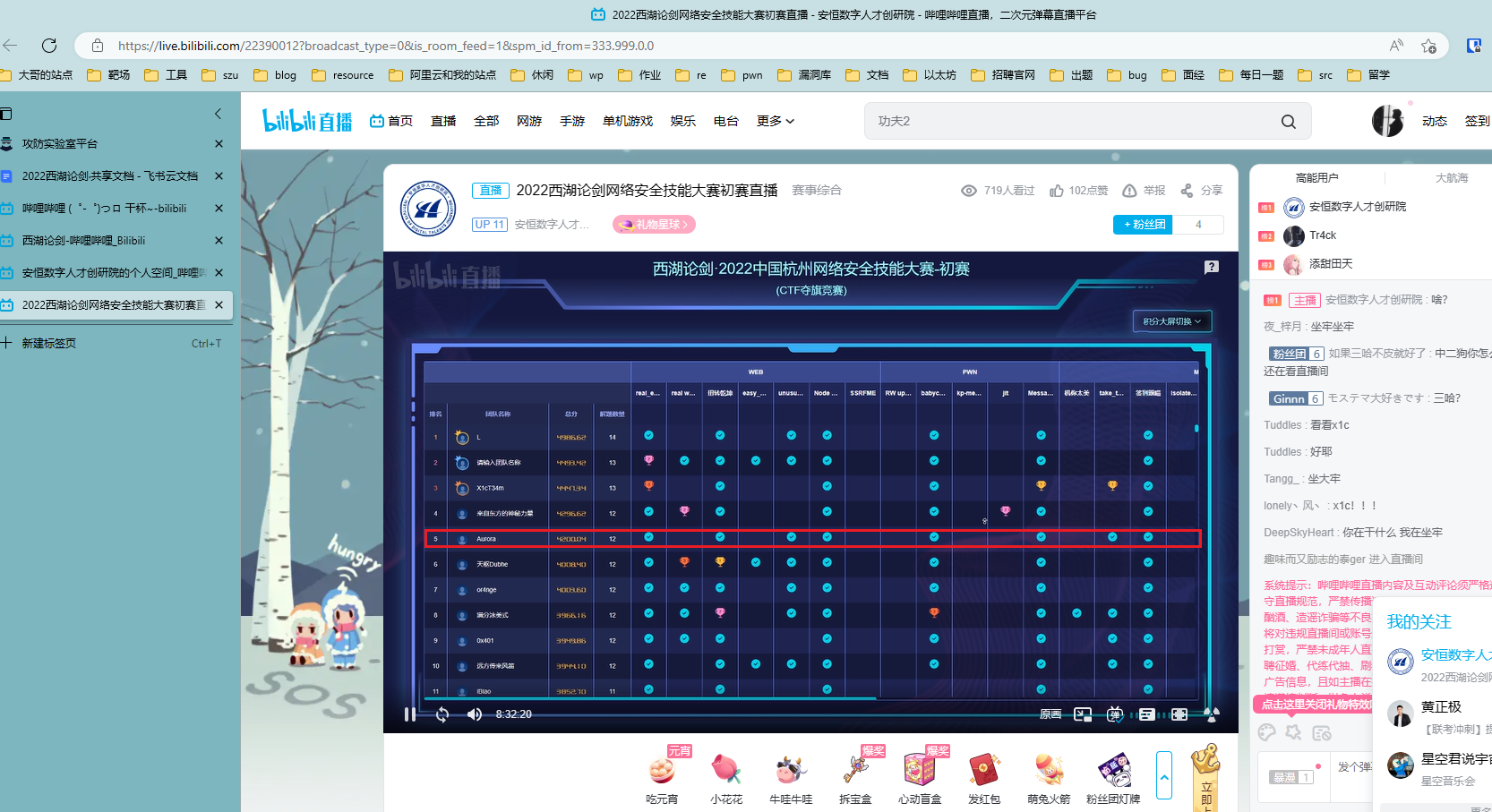Switch to the 高能用户 tab
This screenshot has height=812, width=1492.
tap(1316, 178)
